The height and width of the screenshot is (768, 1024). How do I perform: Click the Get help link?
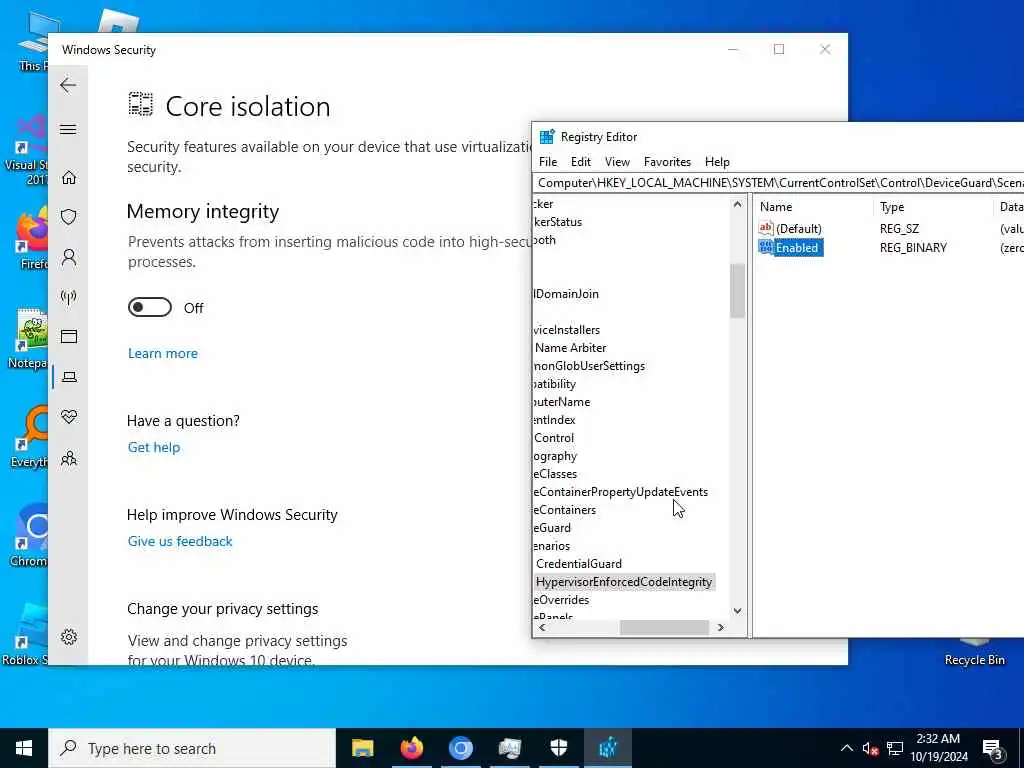tap(153, 447)
